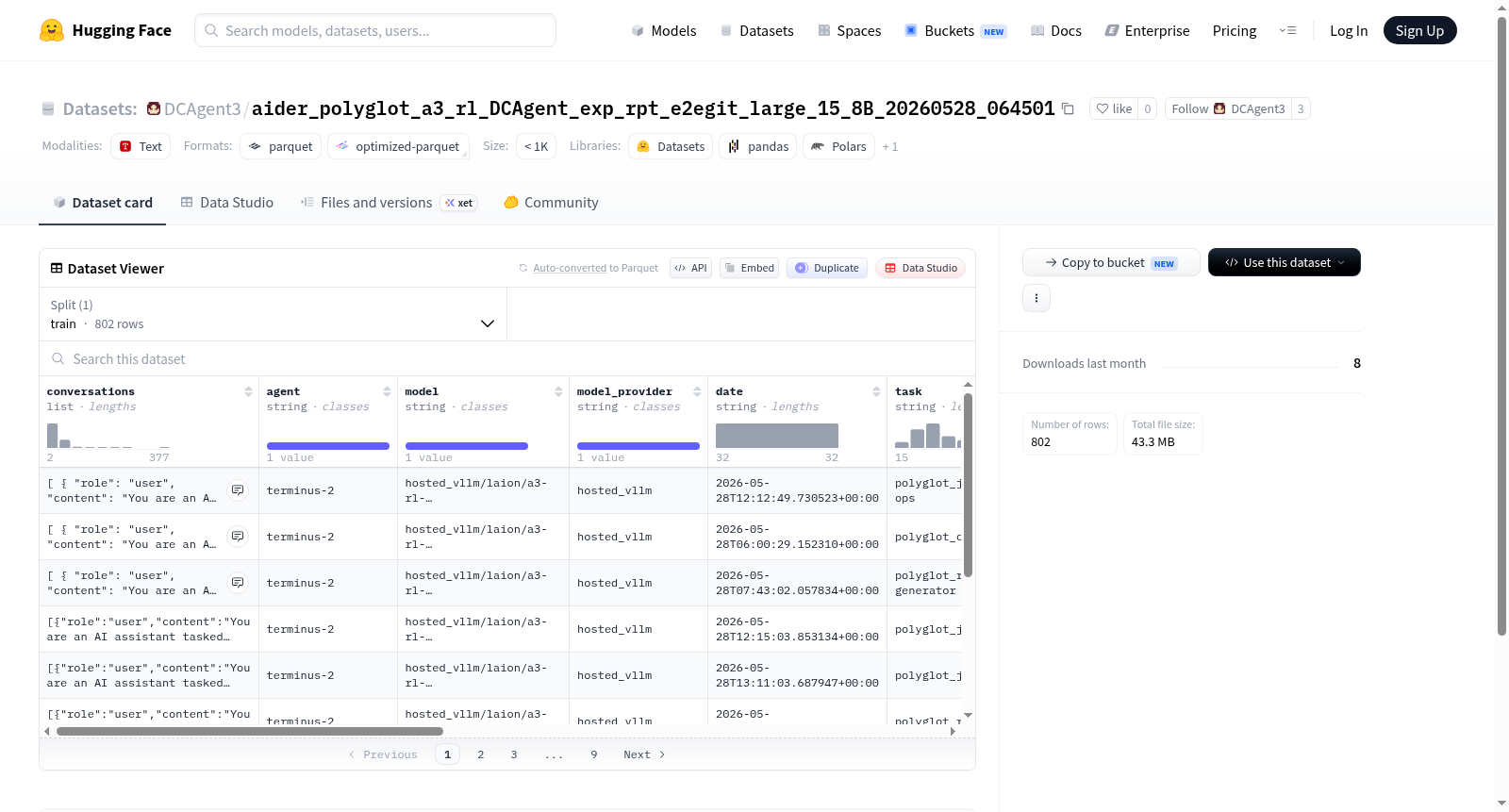1509x812 pixels.
Task: Open Buckets in the top navigation
Action: (955, 30)
